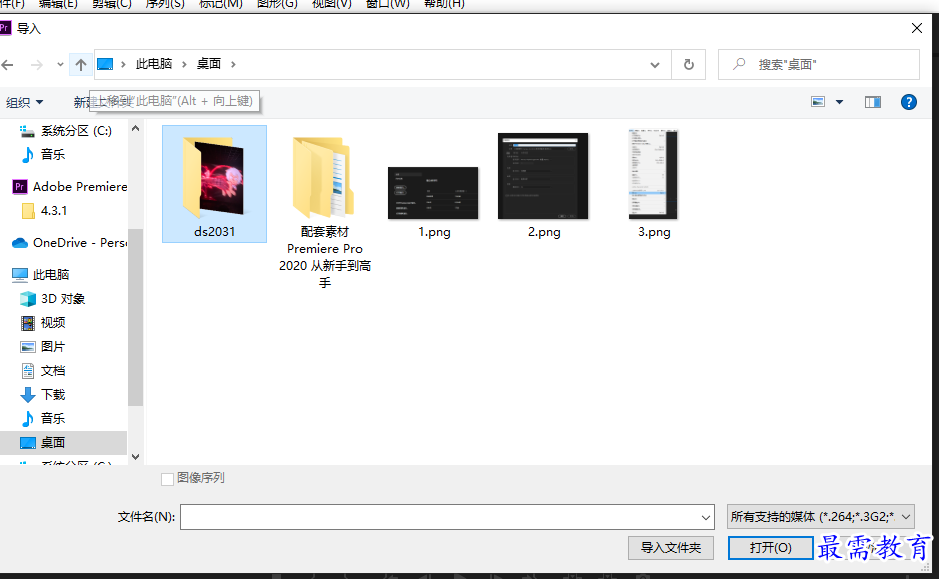The height and width of the screenshot is (579, 939).
Task: Select 桌面 in the address path
Action: [x=209, y=63]
